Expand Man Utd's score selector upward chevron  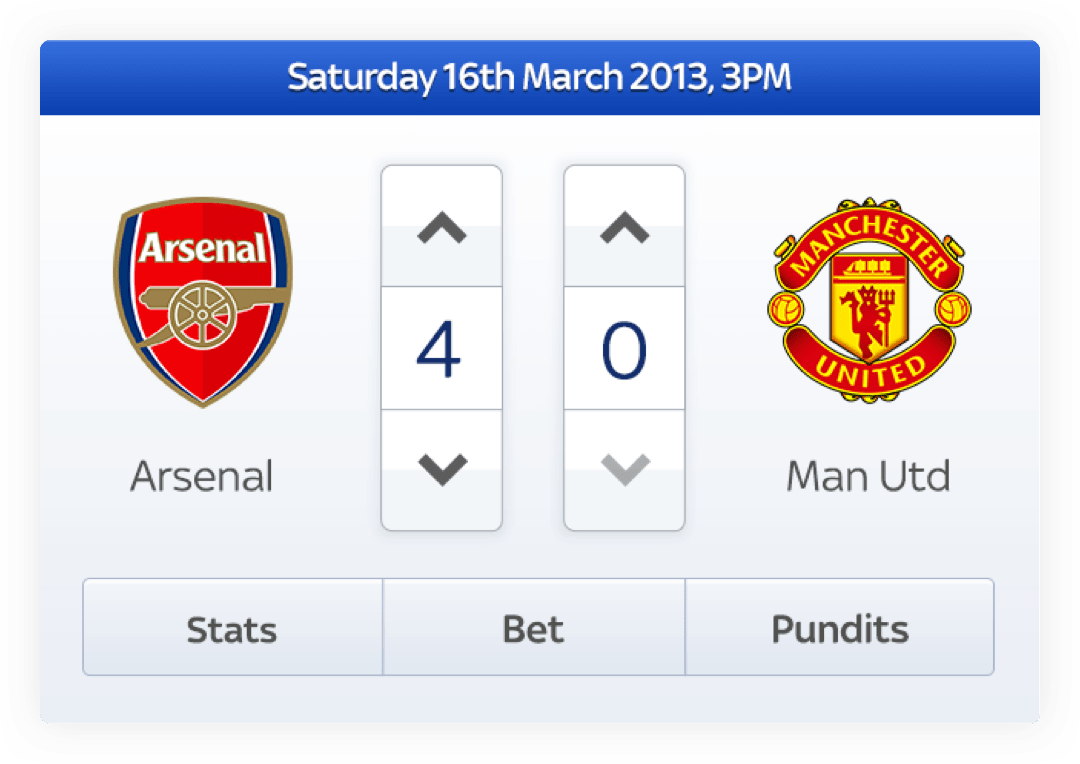point(624,228)
